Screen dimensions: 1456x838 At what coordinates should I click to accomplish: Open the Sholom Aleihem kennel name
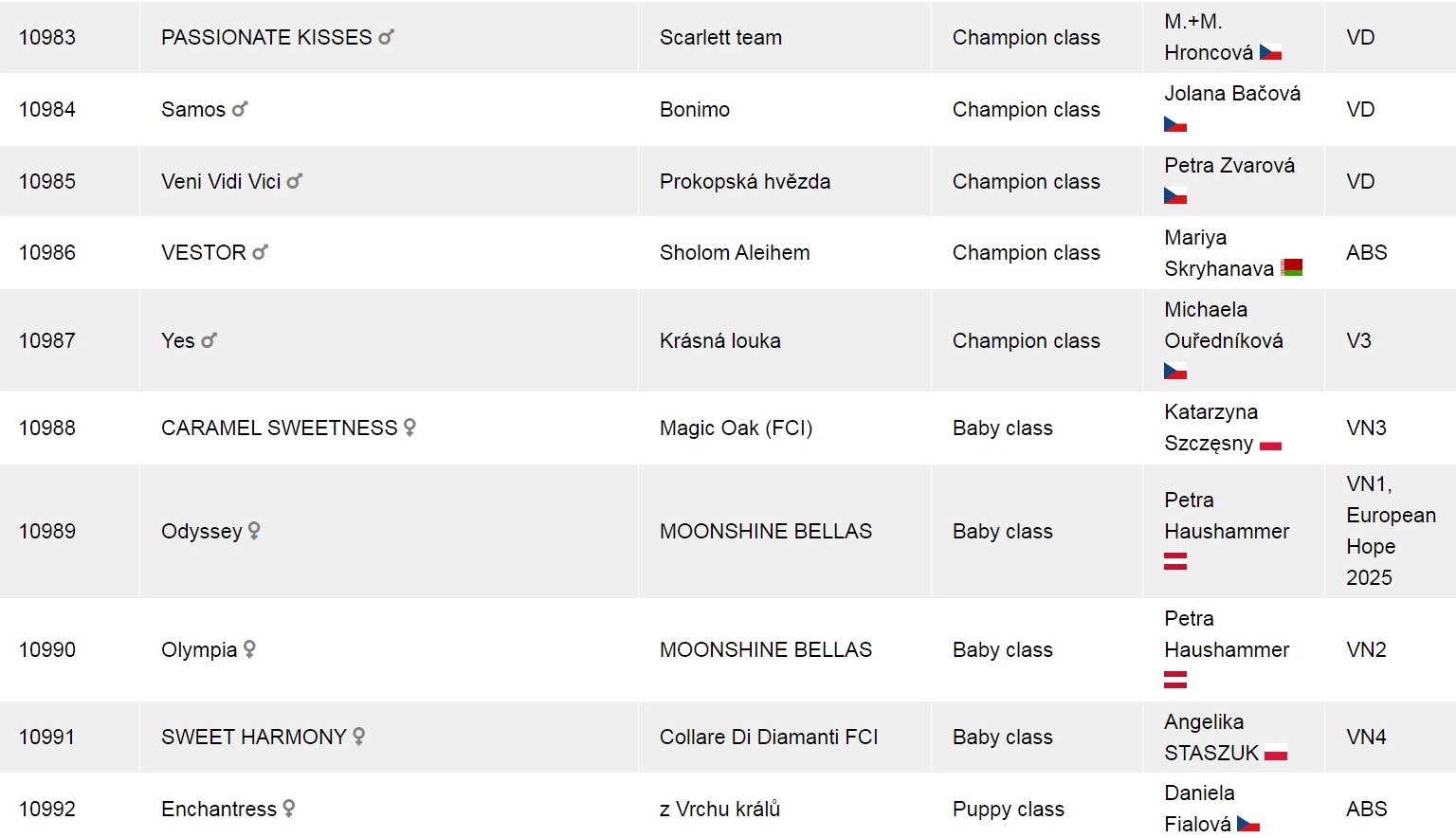pos(735,253)
